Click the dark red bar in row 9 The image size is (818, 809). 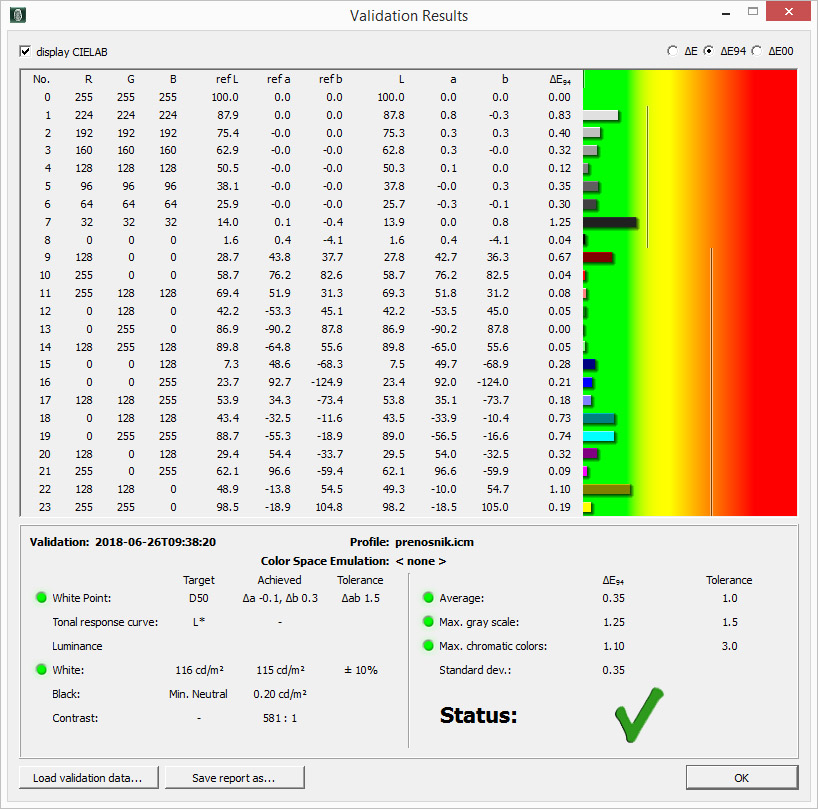(597, 257)
